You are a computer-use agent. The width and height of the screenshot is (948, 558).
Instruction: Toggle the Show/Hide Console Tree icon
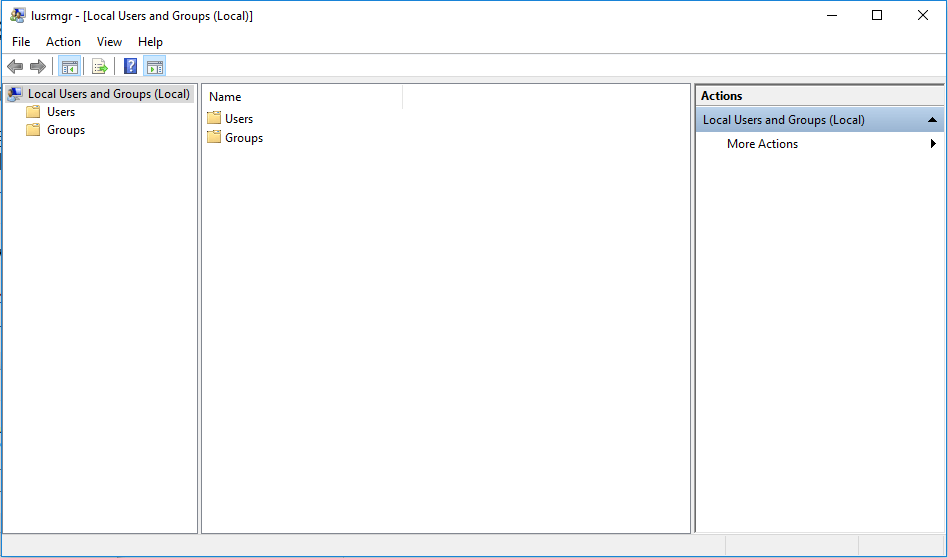click(x=69, y=67)
